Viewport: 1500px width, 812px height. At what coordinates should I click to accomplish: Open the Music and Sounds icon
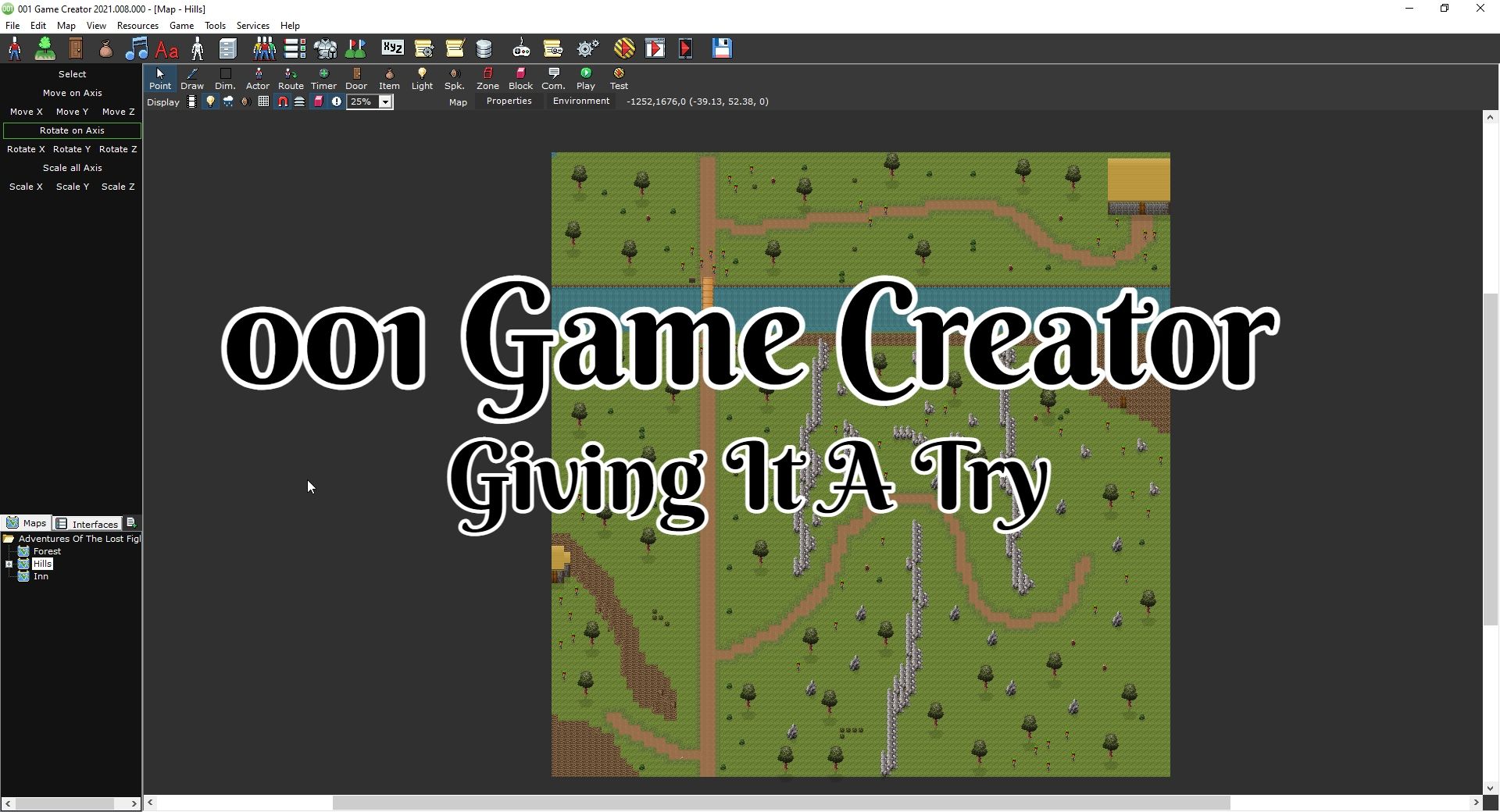coord(137,48)
